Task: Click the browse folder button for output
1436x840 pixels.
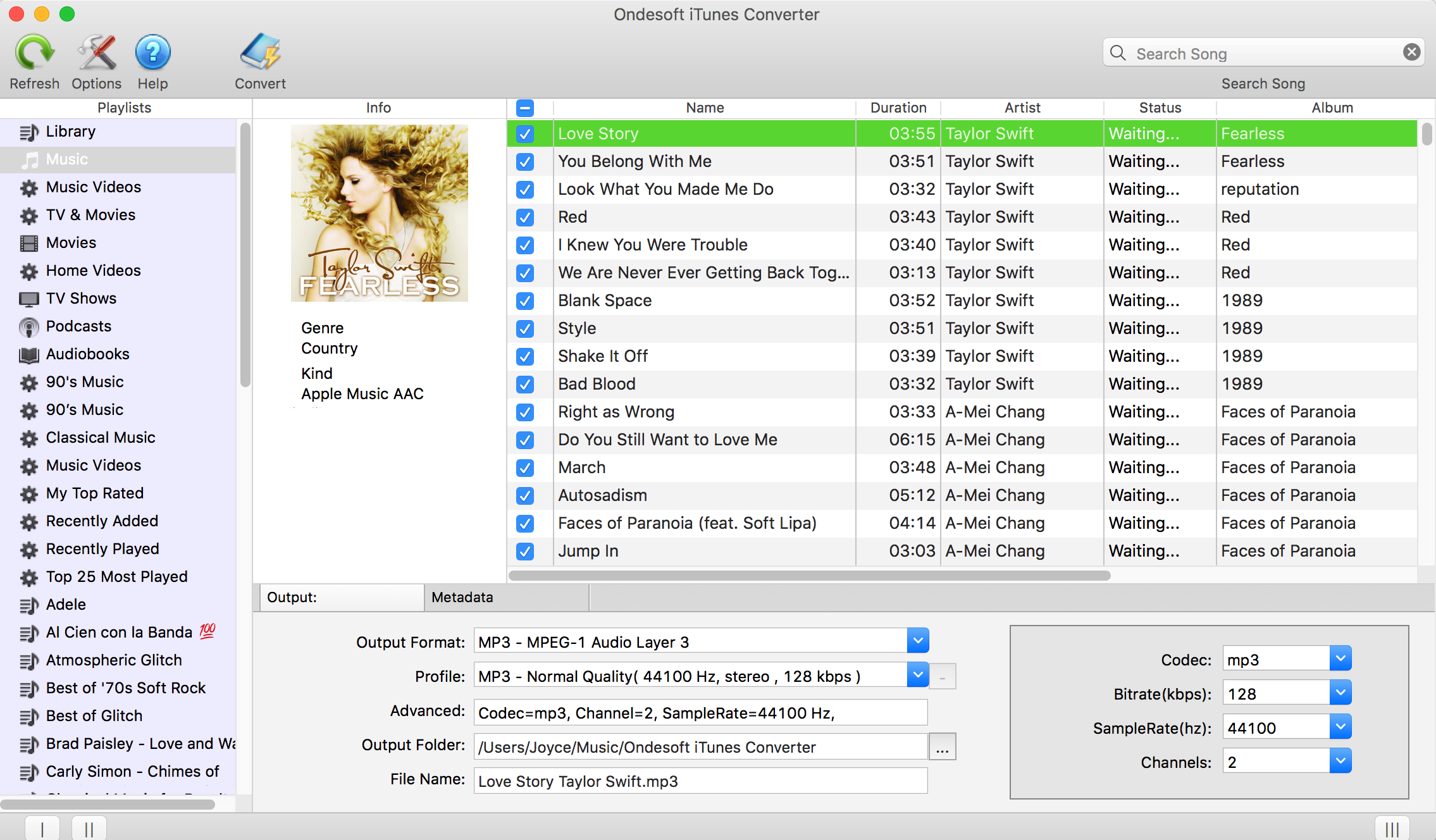Action: pyautogui.click(x=940, y=746)
